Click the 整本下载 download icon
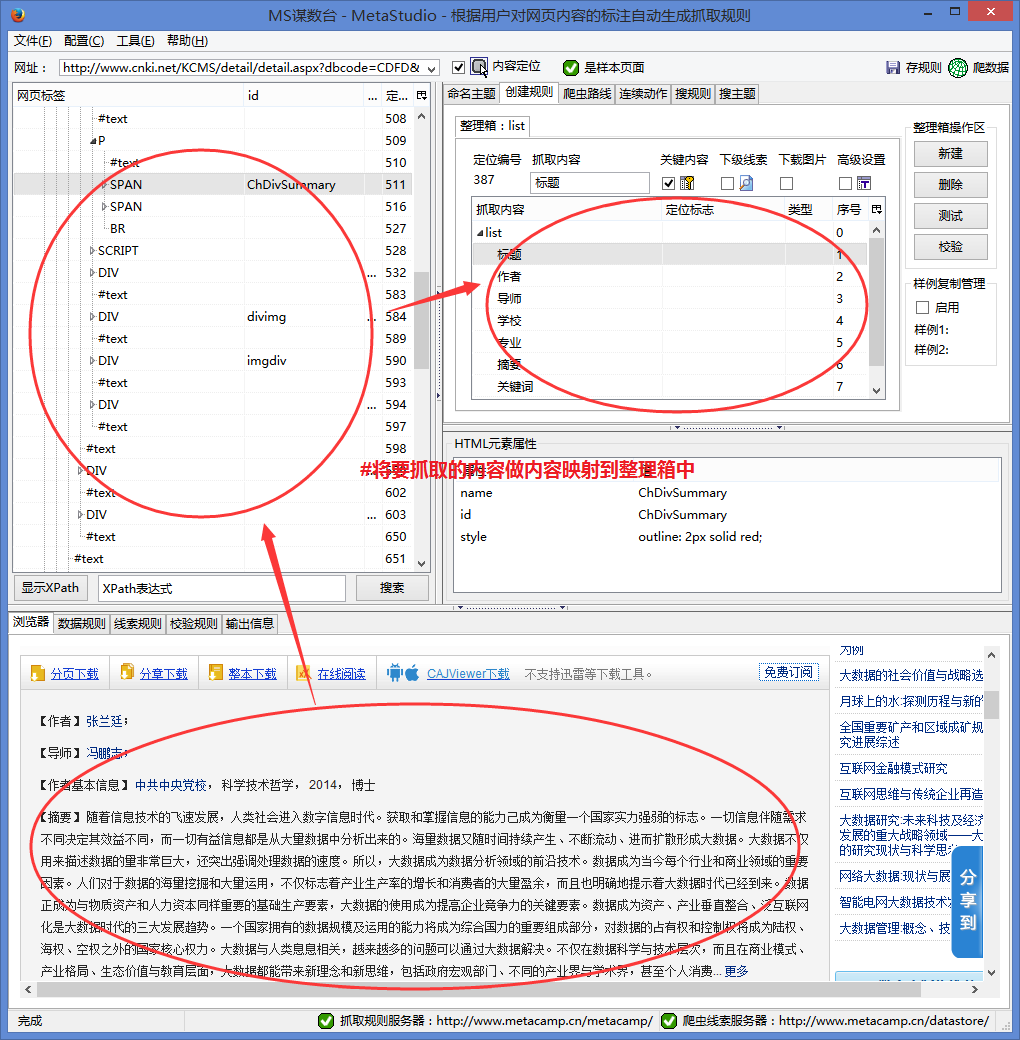1020x1040 pixels. tap(216, 673)
